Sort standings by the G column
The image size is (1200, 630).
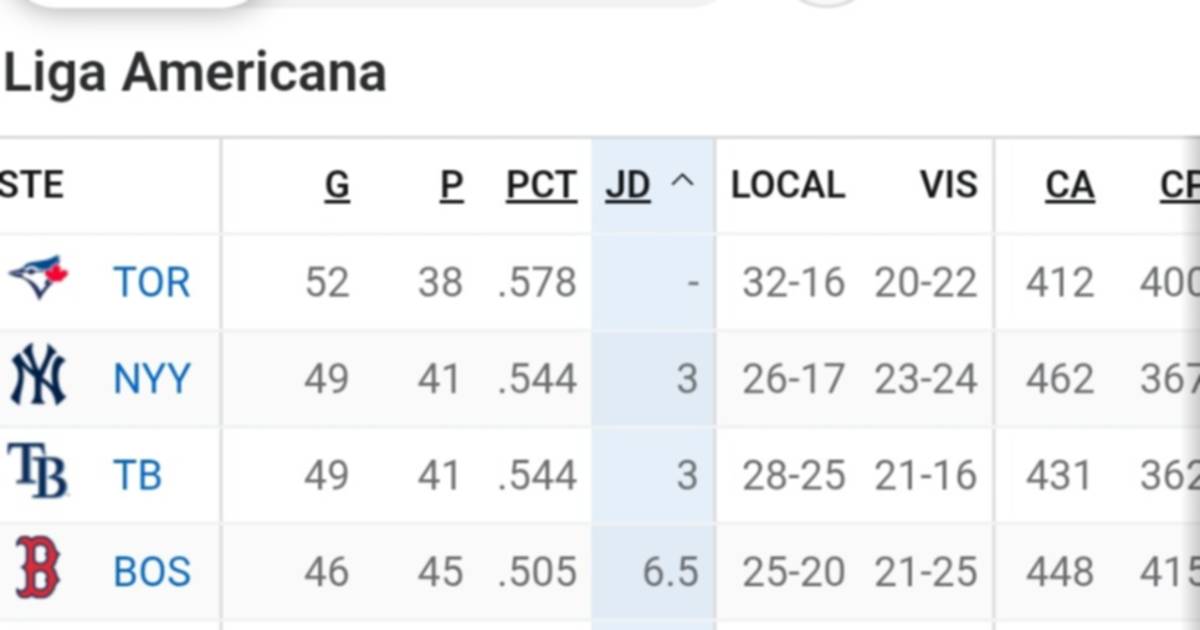click(x=339, y=184)
